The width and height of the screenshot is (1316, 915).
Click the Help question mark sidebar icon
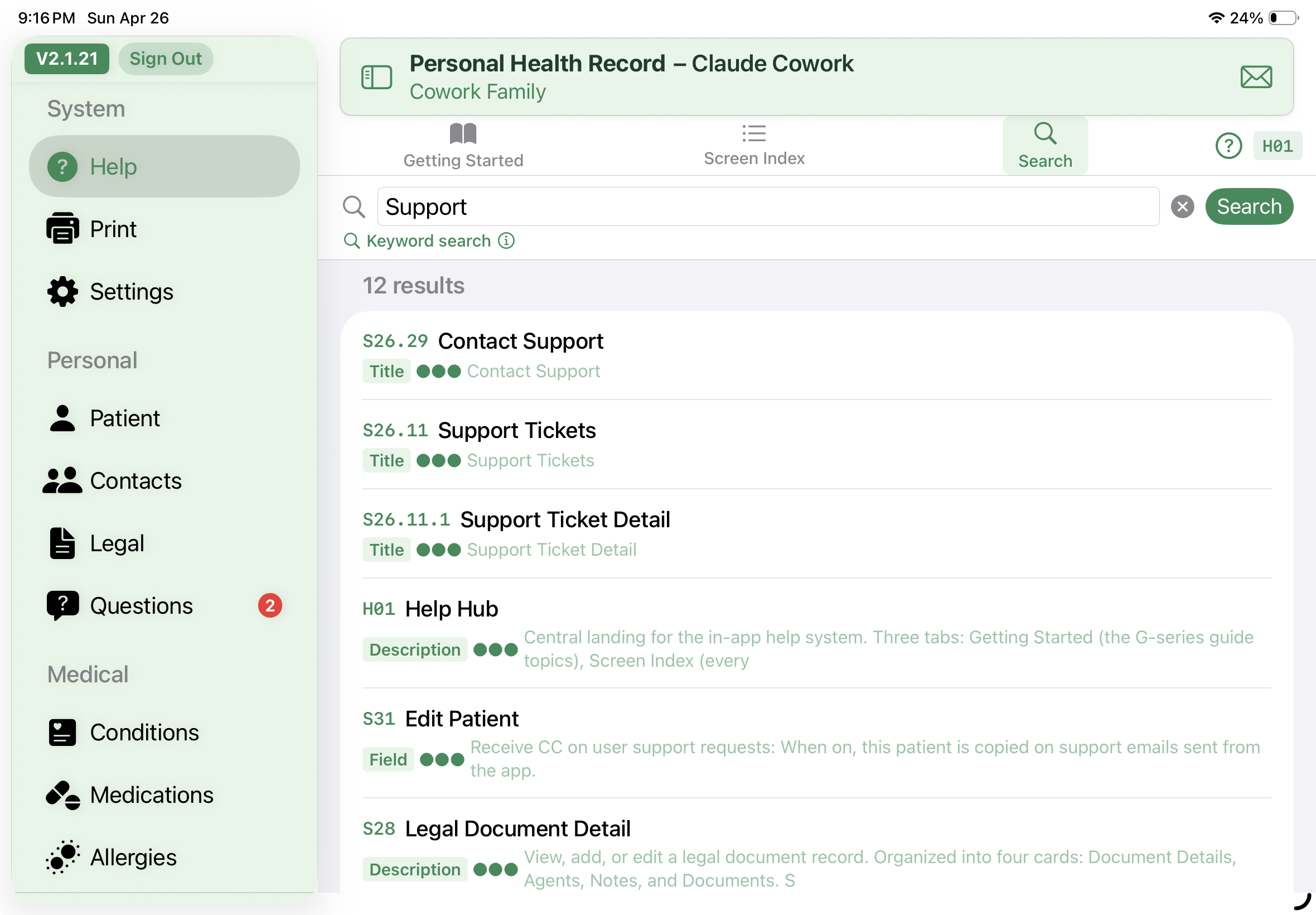point(62,167)
